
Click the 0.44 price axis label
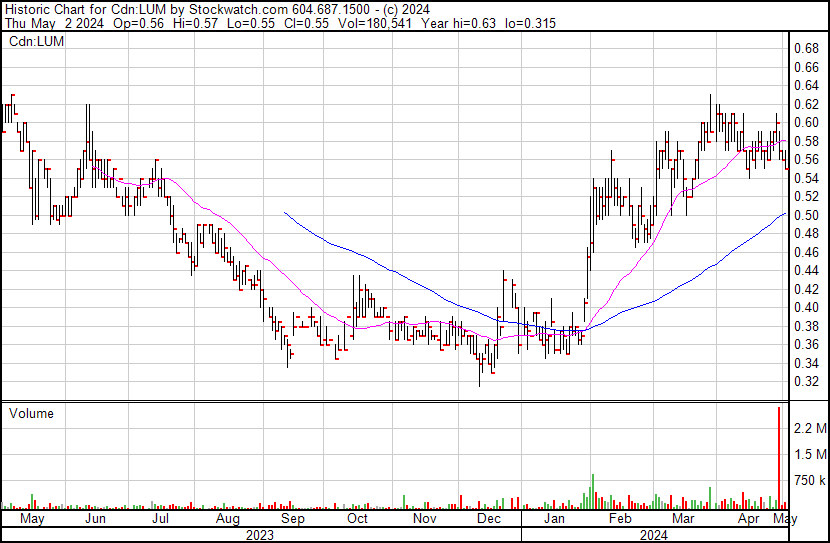click(x=806, y=270)
